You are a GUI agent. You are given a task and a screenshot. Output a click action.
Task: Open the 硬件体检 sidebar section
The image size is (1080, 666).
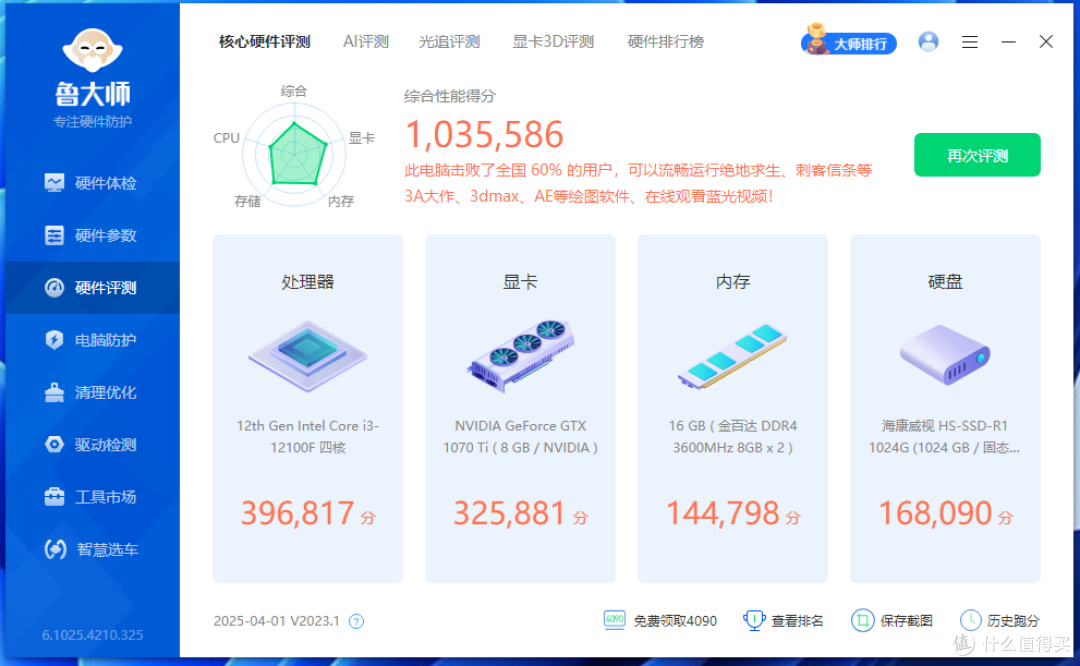92,183
